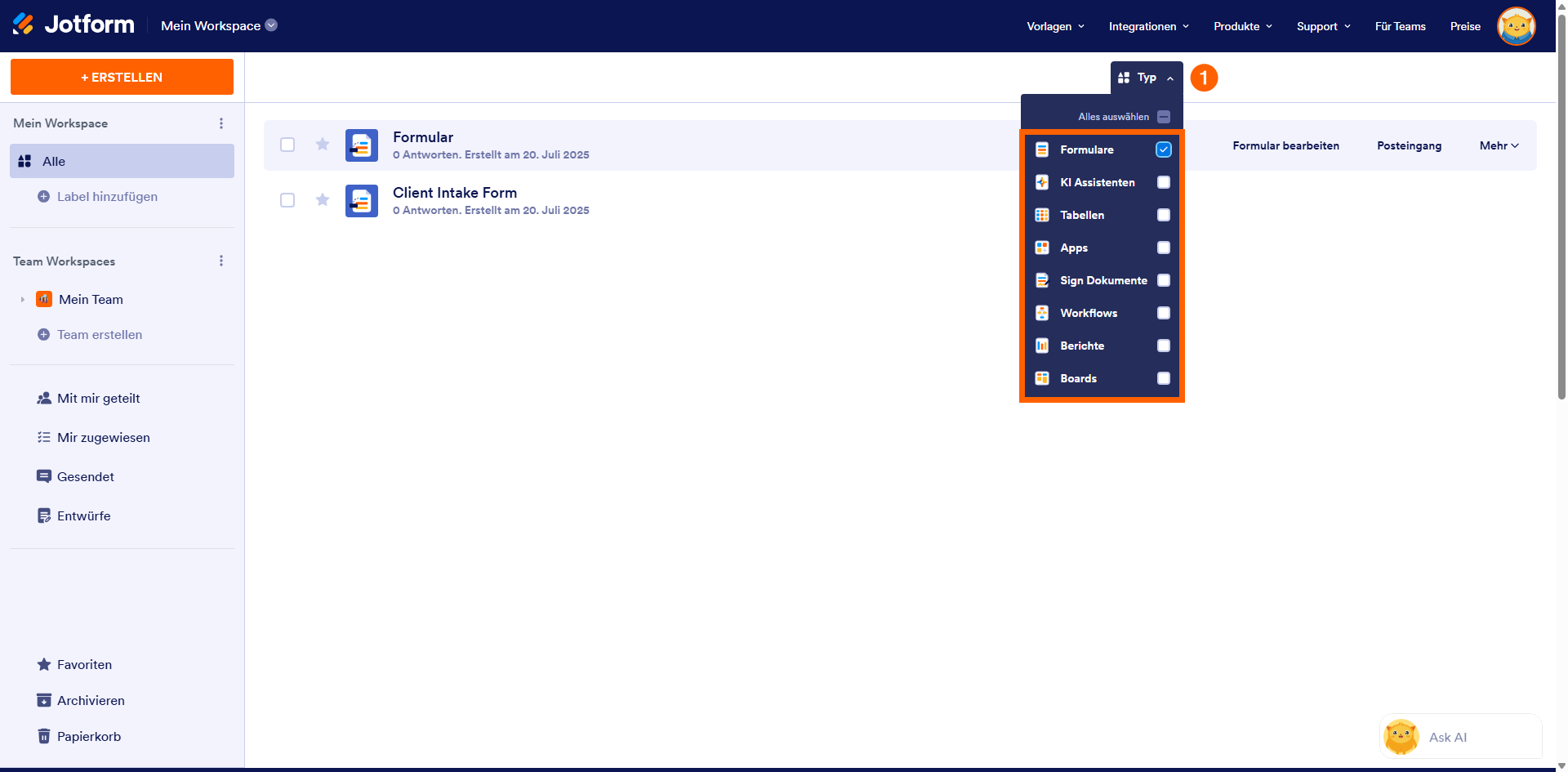This screenshot has height=772, width=1568.
Task: Tick the Apps type filter
Action: 1164,248
